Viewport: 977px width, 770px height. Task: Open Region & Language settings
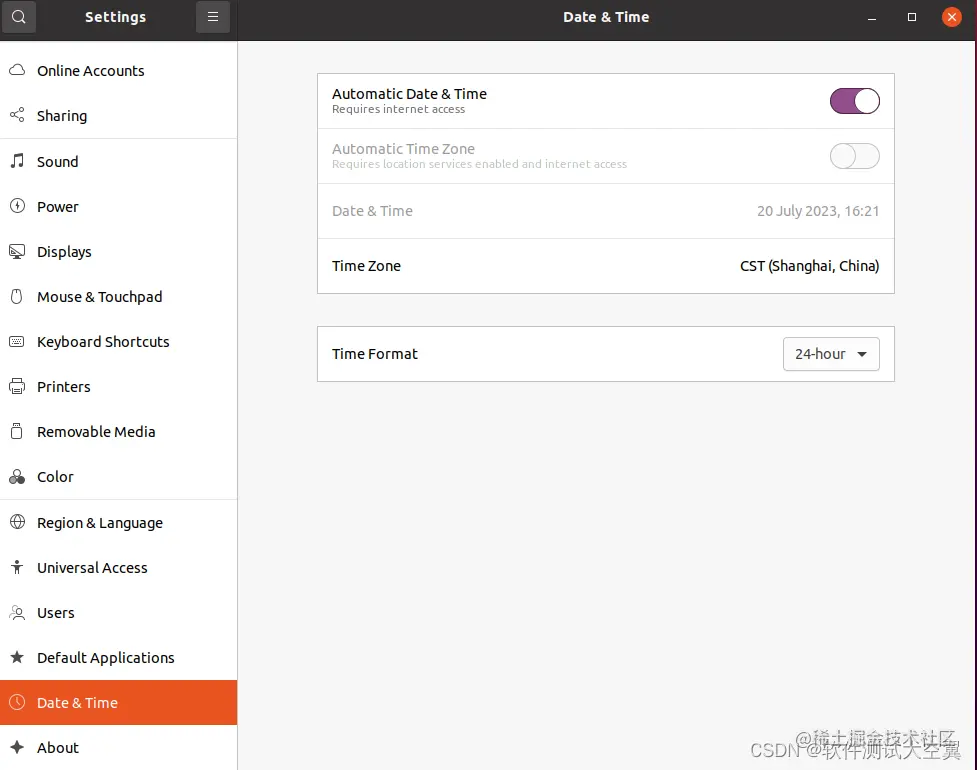118,523
